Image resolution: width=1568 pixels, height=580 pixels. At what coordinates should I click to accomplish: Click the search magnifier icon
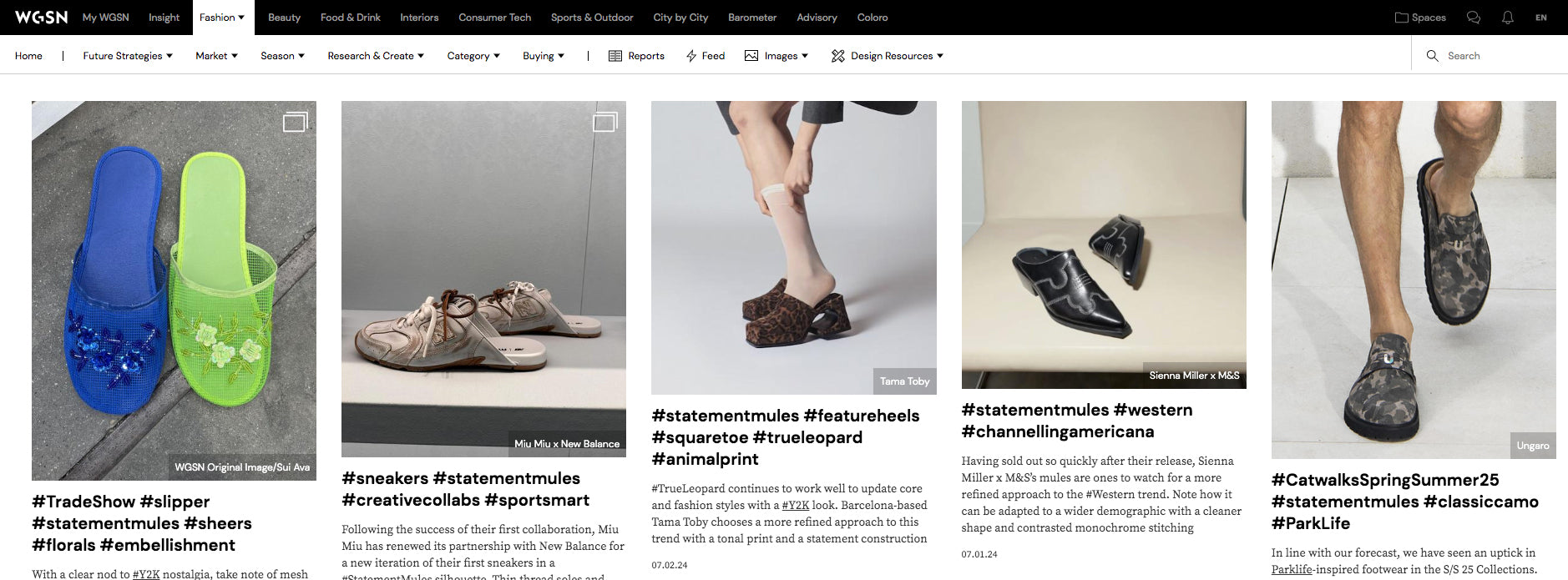(x=1432, y=56)
